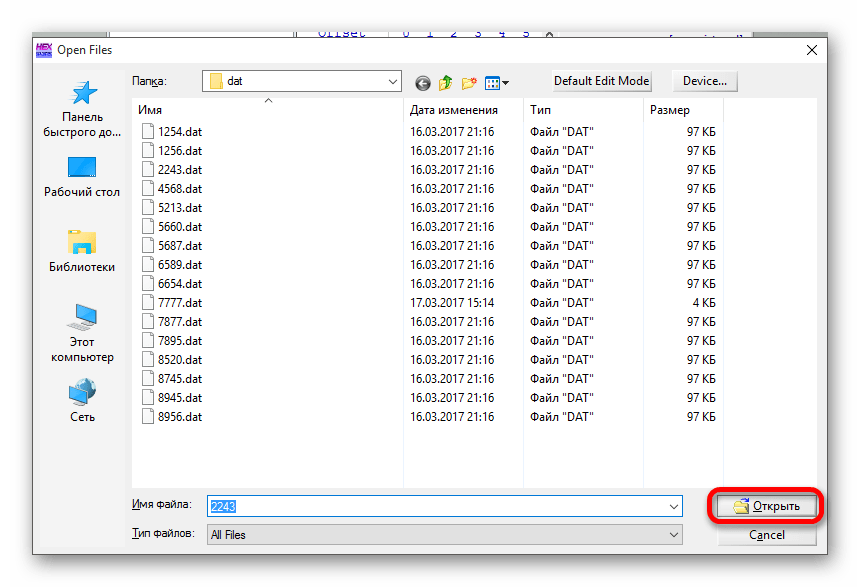Click the Default Edit Mode button
Viewport: 860px width, 587px height.
click(x=602, y=81)
